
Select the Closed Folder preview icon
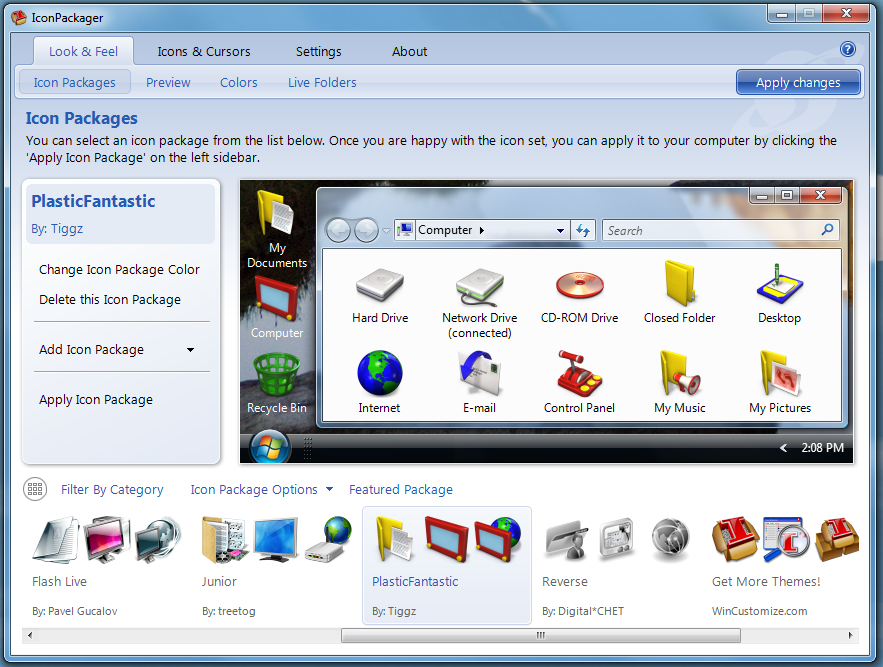coord(680,288)
